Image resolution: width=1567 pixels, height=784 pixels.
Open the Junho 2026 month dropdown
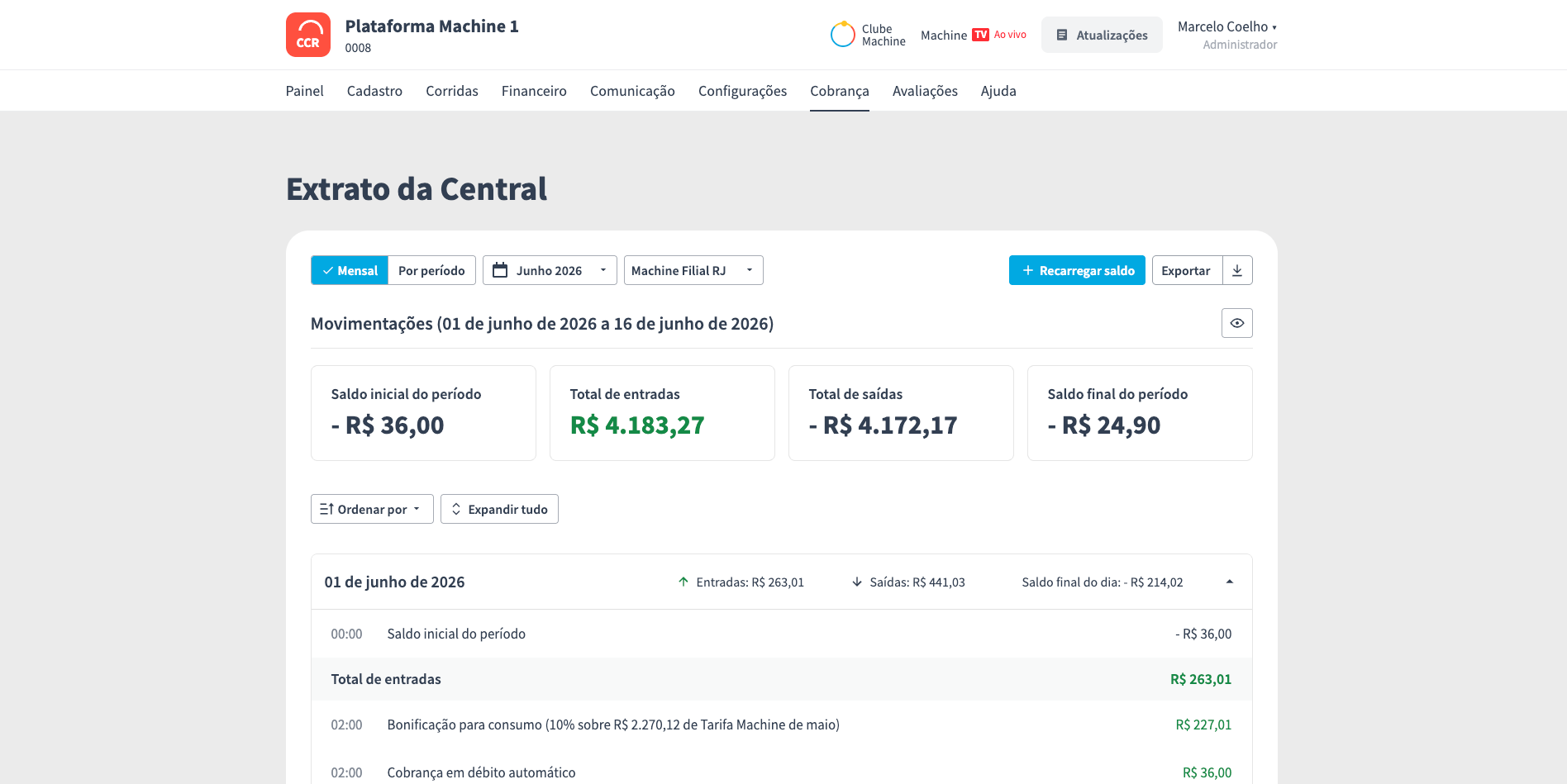(550, 270)
